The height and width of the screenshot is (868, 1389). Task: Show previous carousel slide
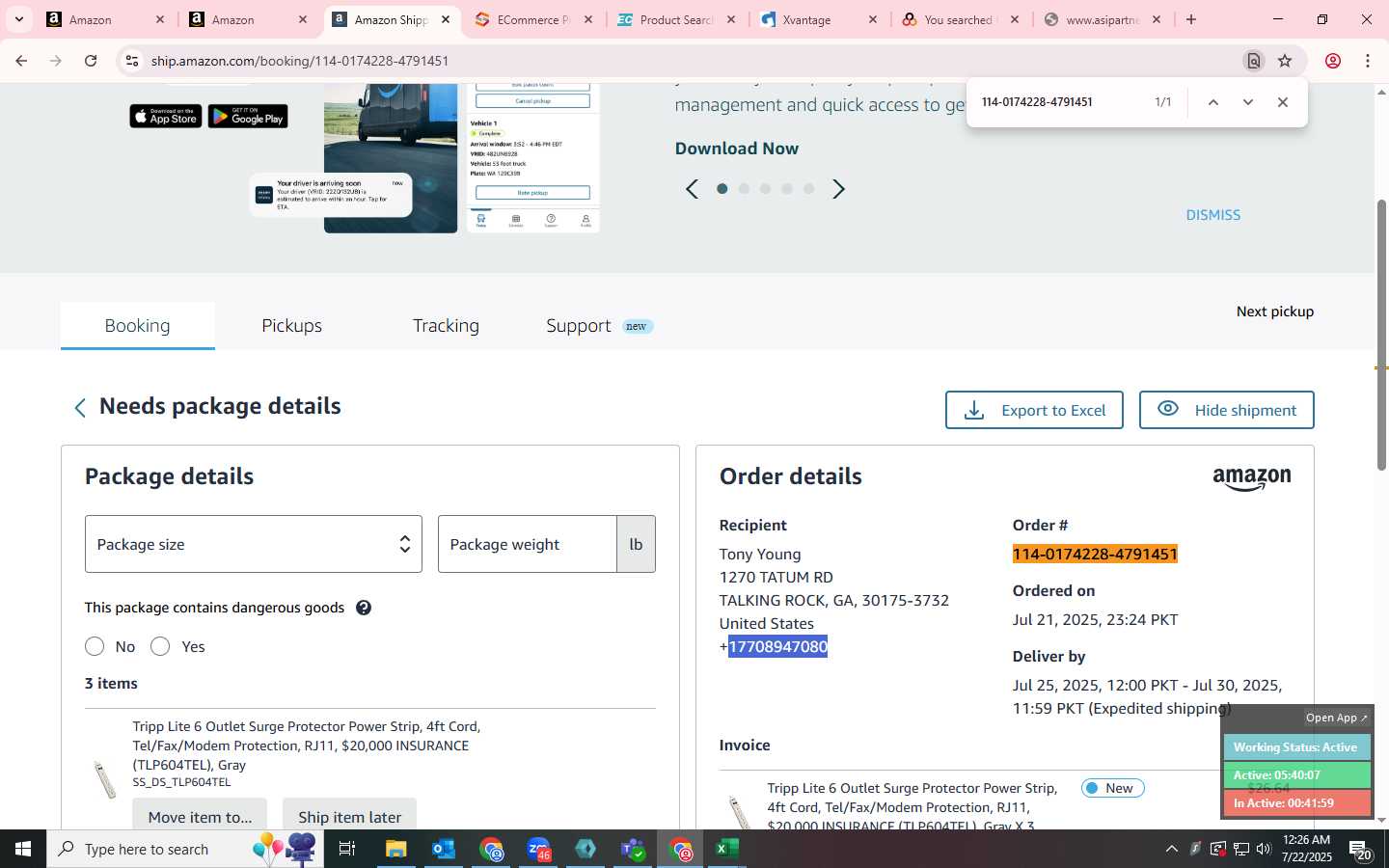[x=692, y=189]
